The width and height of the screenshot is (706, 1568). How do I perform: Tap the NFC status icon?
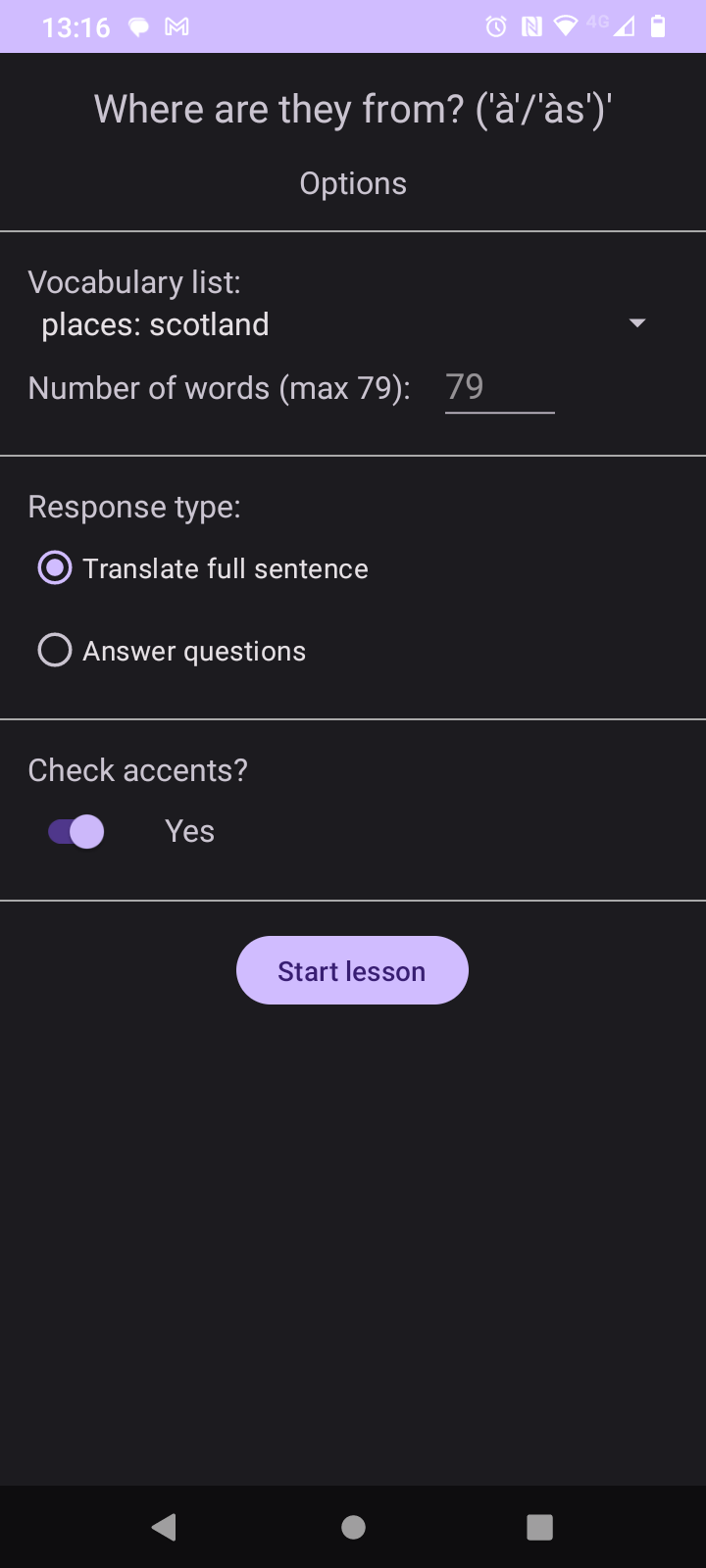[531, 26]
